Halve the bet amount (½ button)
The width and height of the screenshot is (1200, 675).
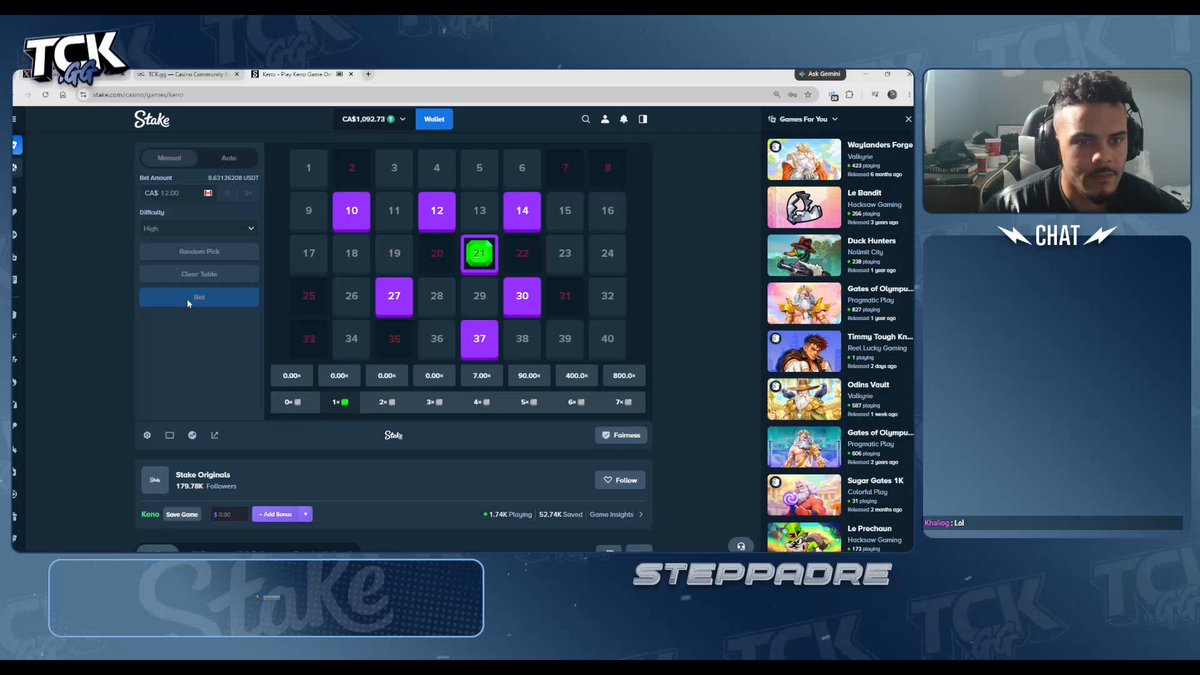tap(227, 193)
